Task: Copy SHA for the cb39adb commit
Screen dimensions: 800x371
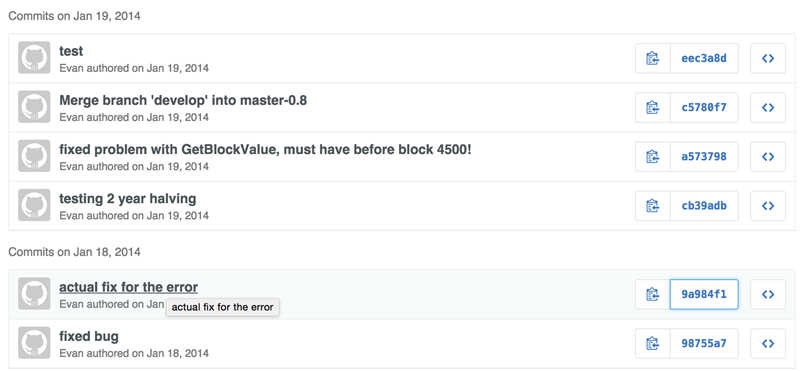Action: point(653,206)
